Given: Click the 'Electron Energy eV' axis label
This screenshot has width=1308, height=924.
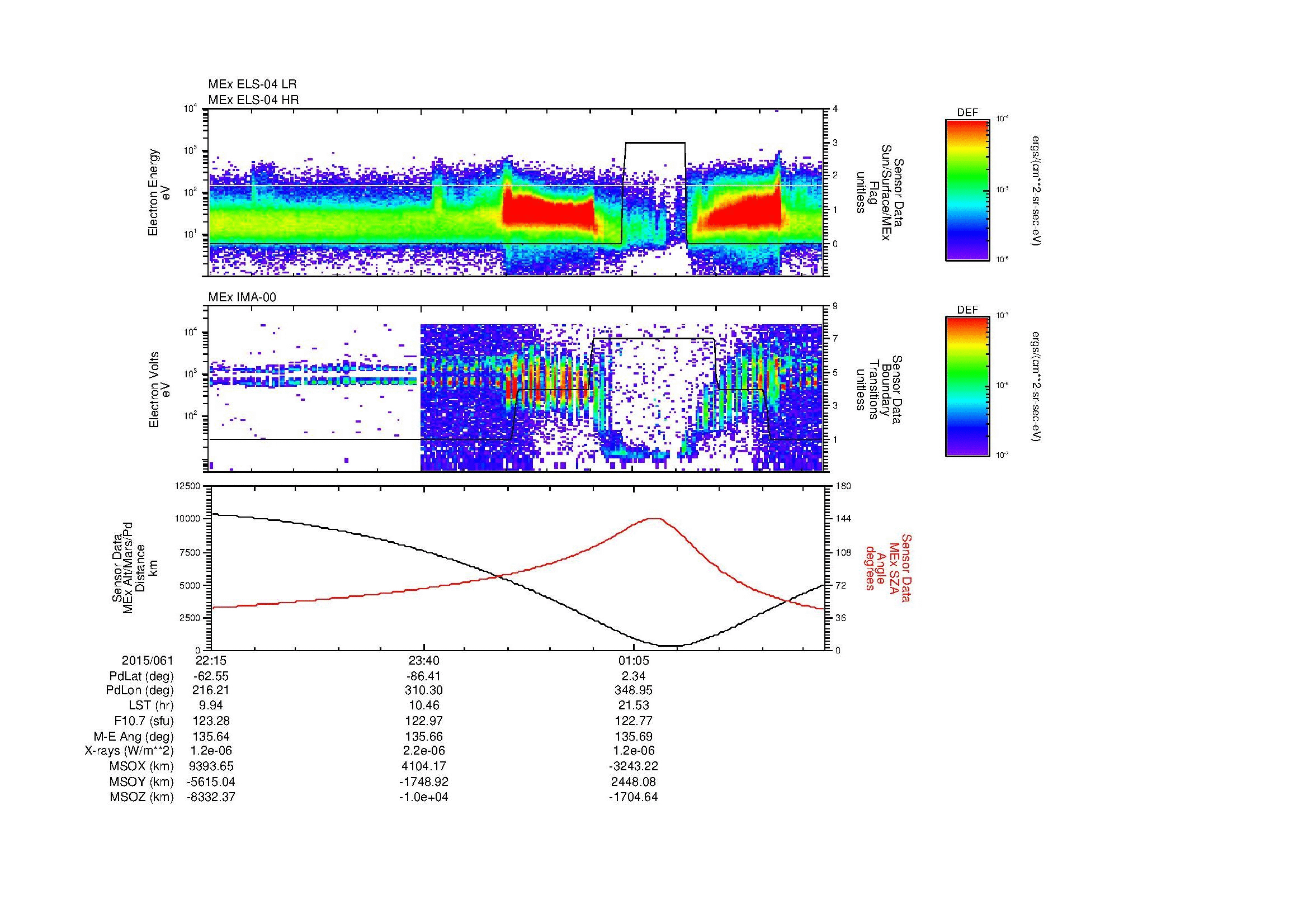Looking at the screenshot, I should (x=159, y=192).
